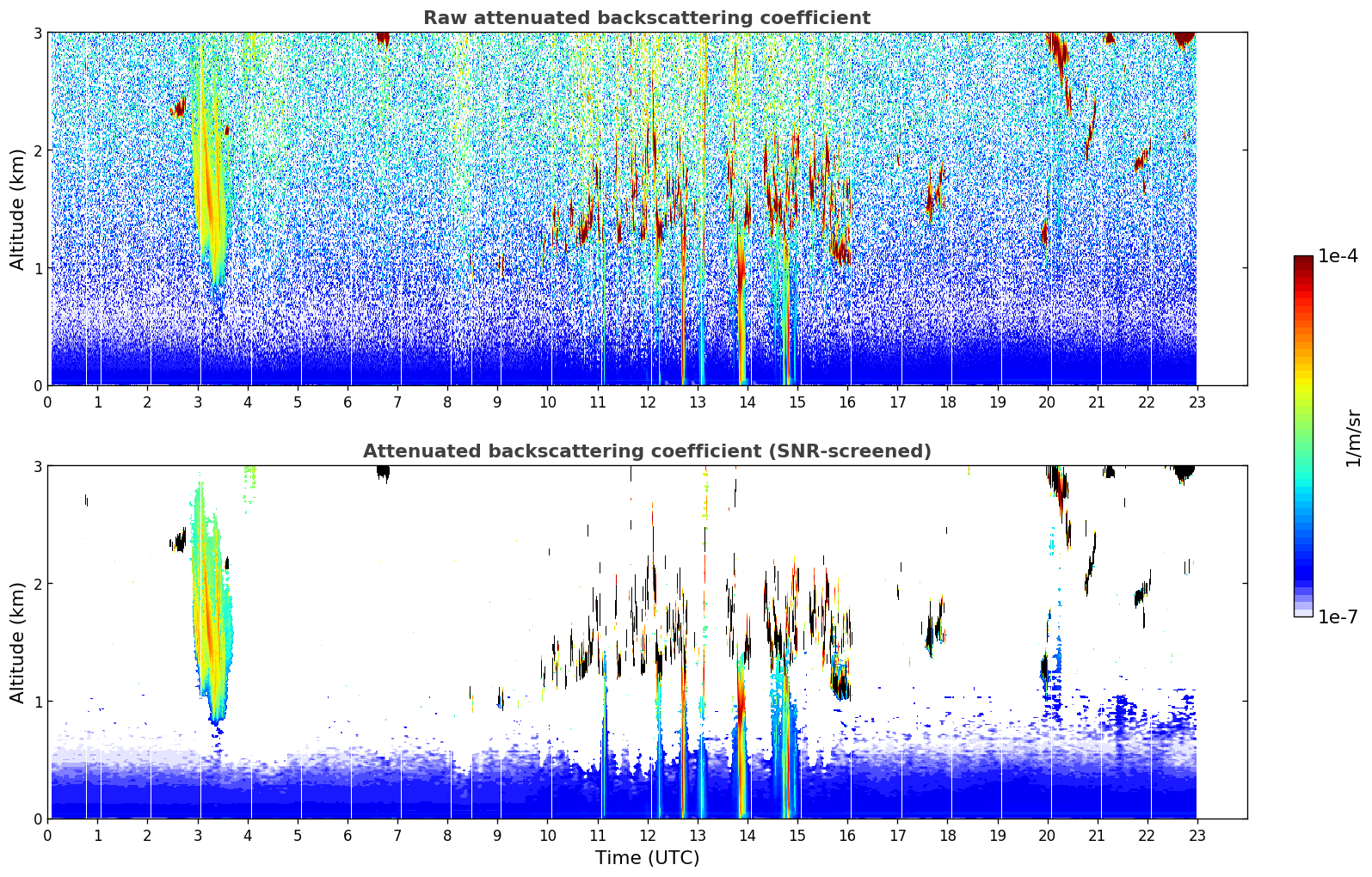The height and width of the screenshot is (877, 1372).
Task: Click the hour 6 tick label under bottom plot
Action: tap(348, 835)
